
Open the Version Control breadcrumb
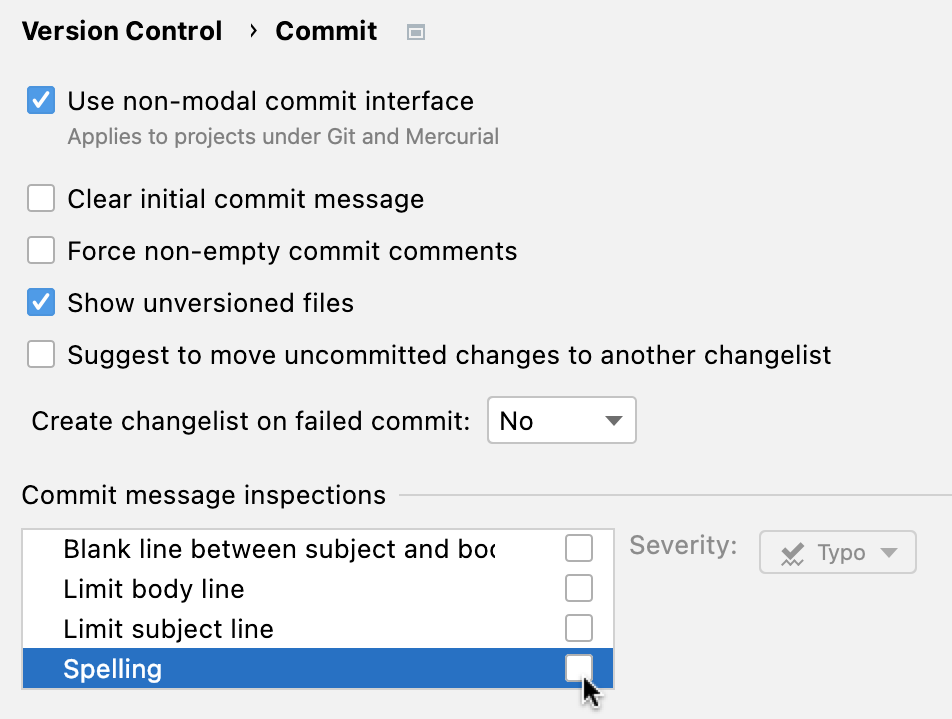click(122, 31)
